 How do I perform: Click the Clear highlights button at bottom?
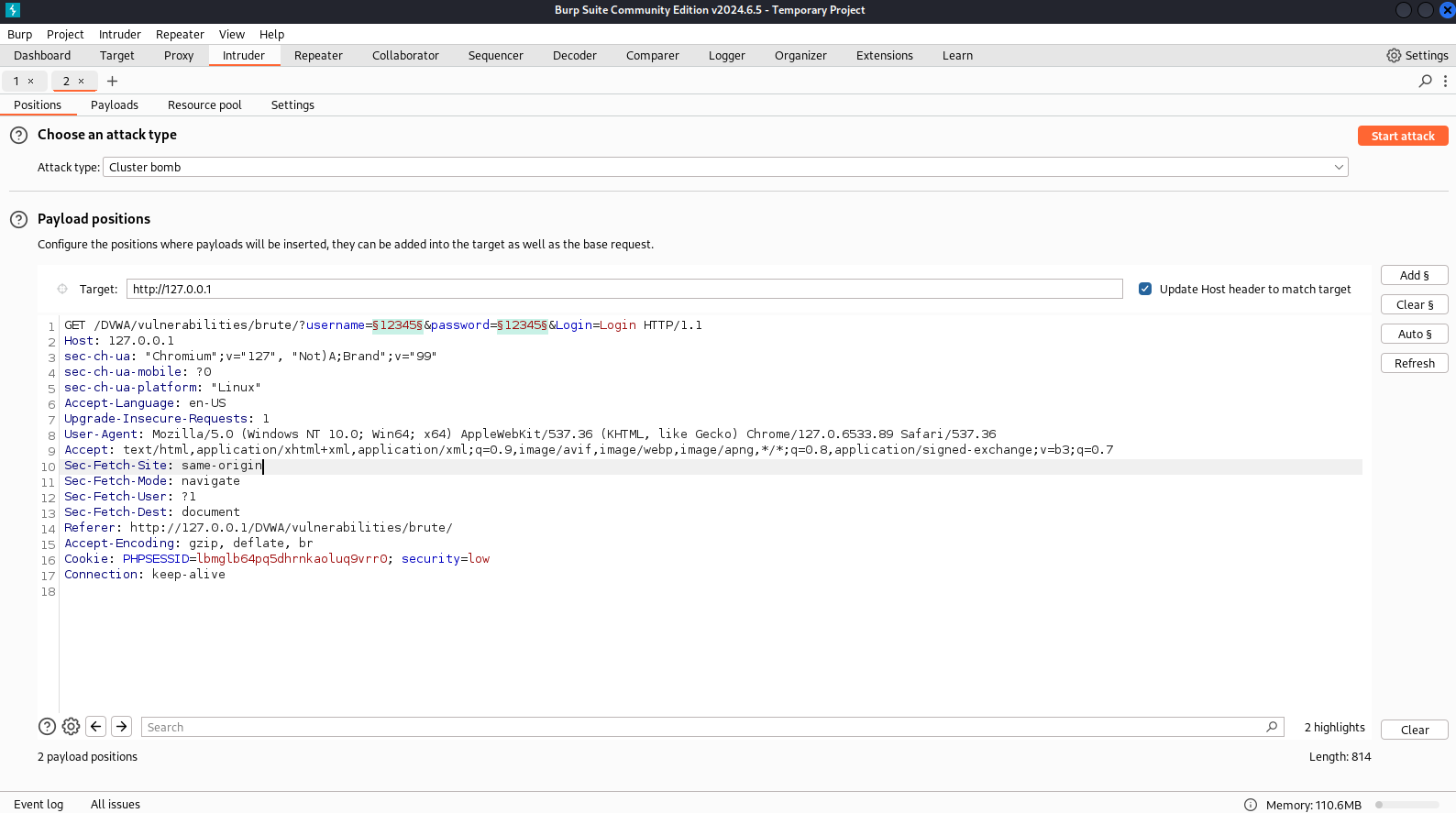(1415, 730)
